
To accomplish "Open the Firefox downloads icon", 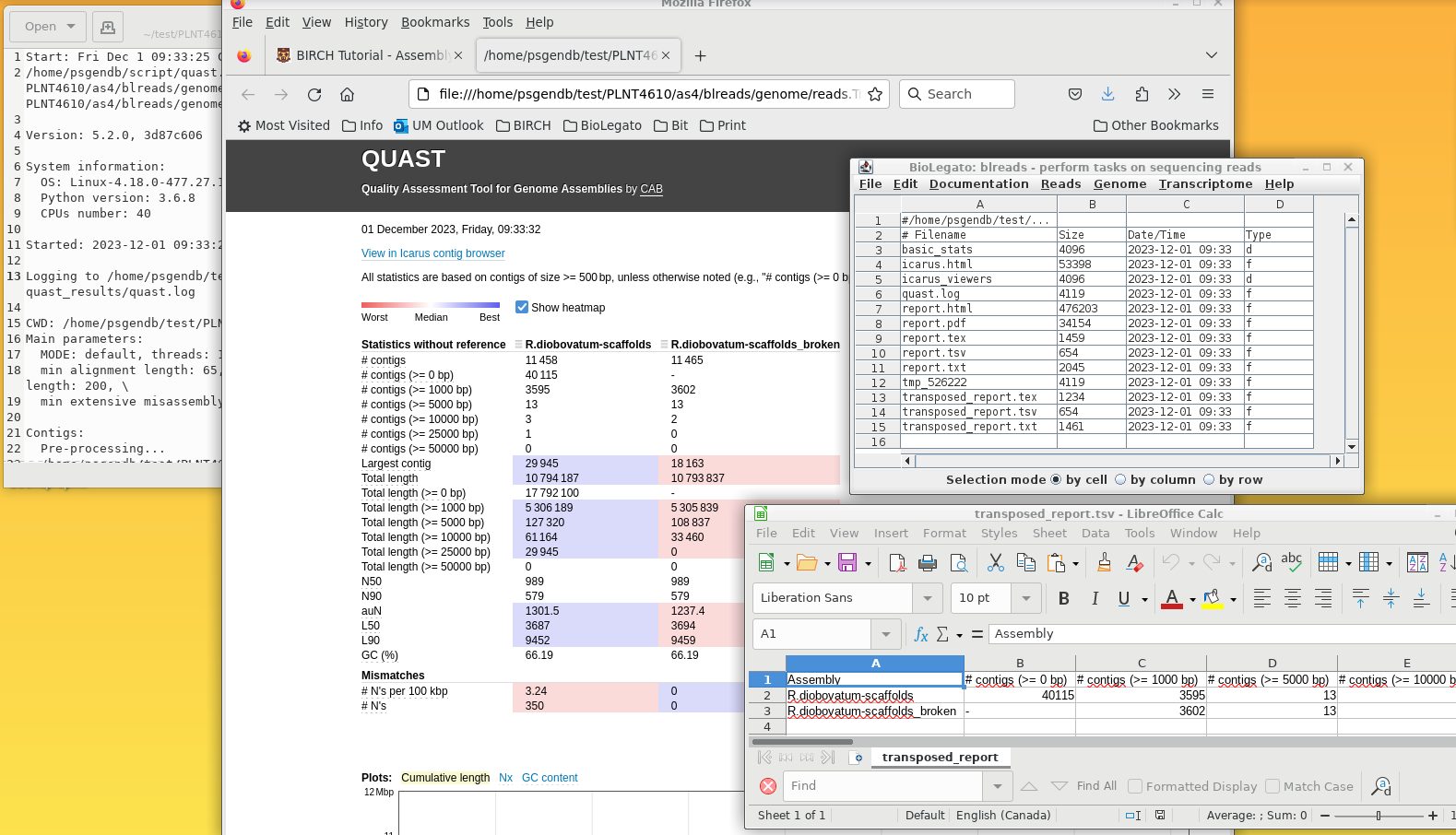I will [x=1107, y=94].
